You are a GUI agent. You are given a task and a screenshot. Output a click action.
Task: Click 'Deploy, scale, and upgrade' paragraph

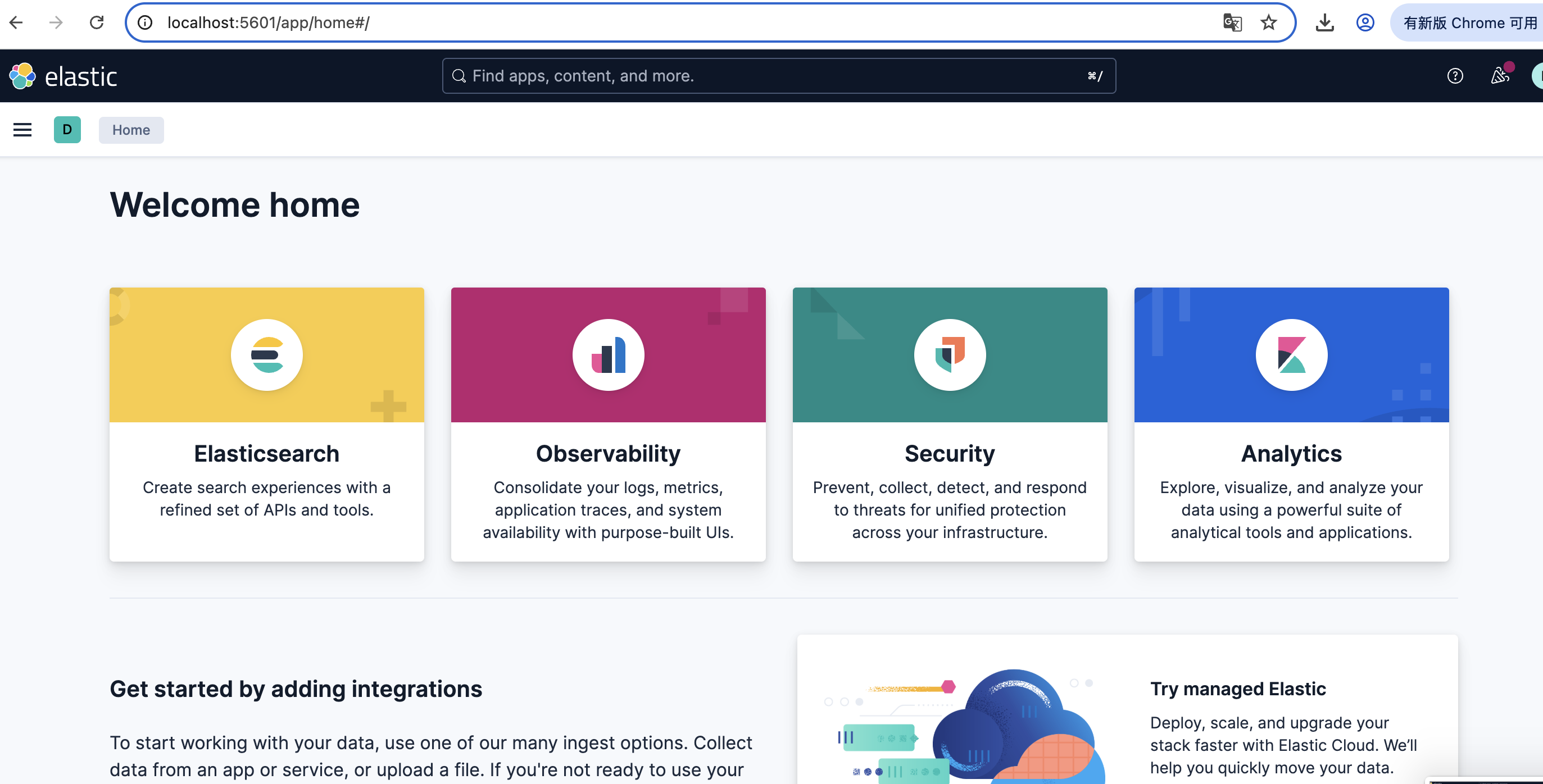pos(1283,745)
